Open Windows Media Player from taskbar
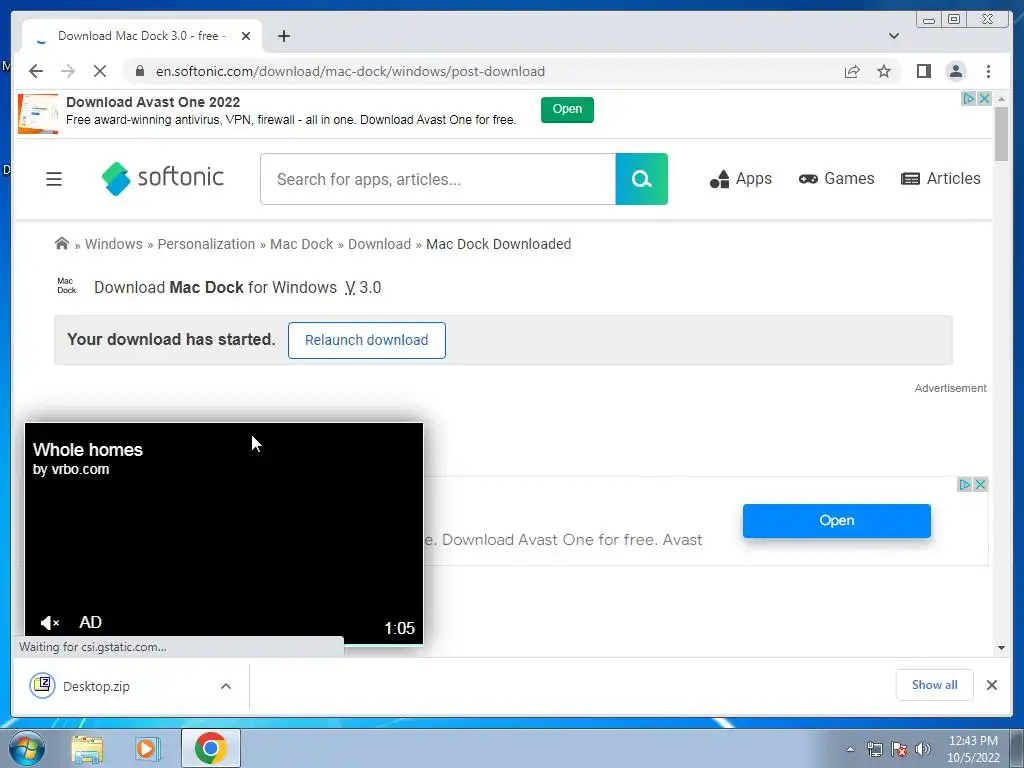Screen dimensions: 1024x768 pos(148,748)
